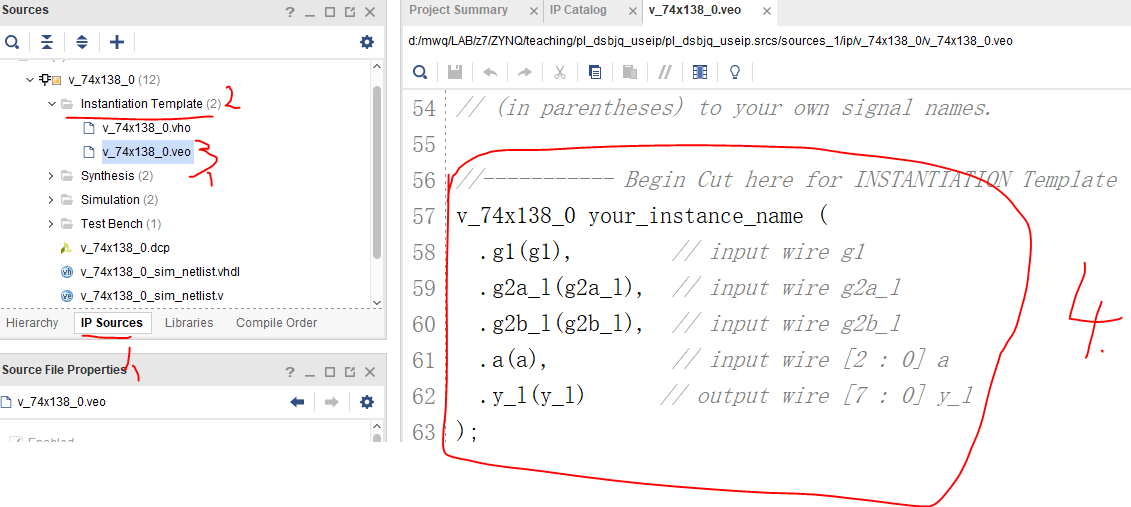Image resolution: width=1131 pixels, height=507 pixels.
Task: Open Sources panel settings gear
Action: pos(367,42)
